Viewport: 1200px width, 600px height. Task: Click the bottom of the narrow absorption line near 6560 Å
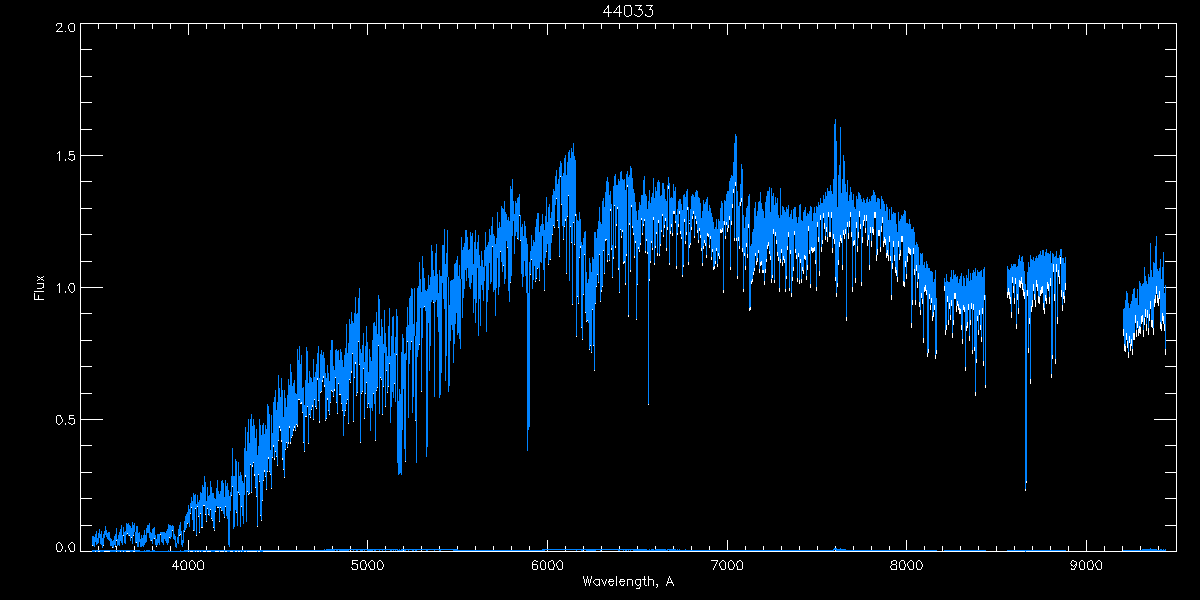[x=648, y=403]
